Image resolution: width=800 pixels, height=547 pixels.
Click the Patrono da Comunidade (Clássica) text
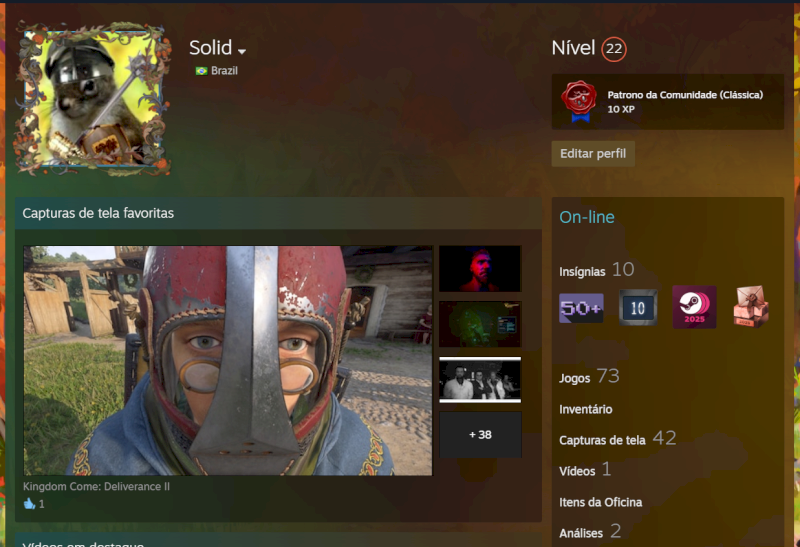(685, 94)
